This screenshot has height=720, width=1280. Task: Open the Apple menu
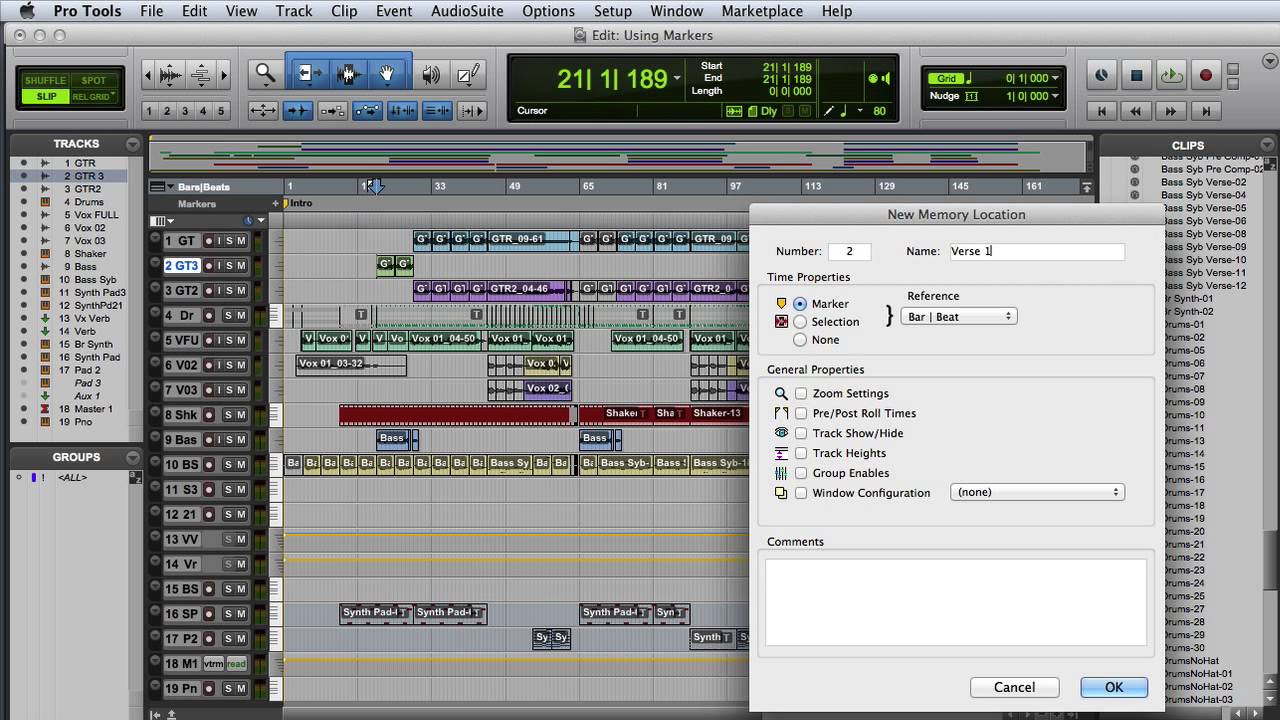26,11
